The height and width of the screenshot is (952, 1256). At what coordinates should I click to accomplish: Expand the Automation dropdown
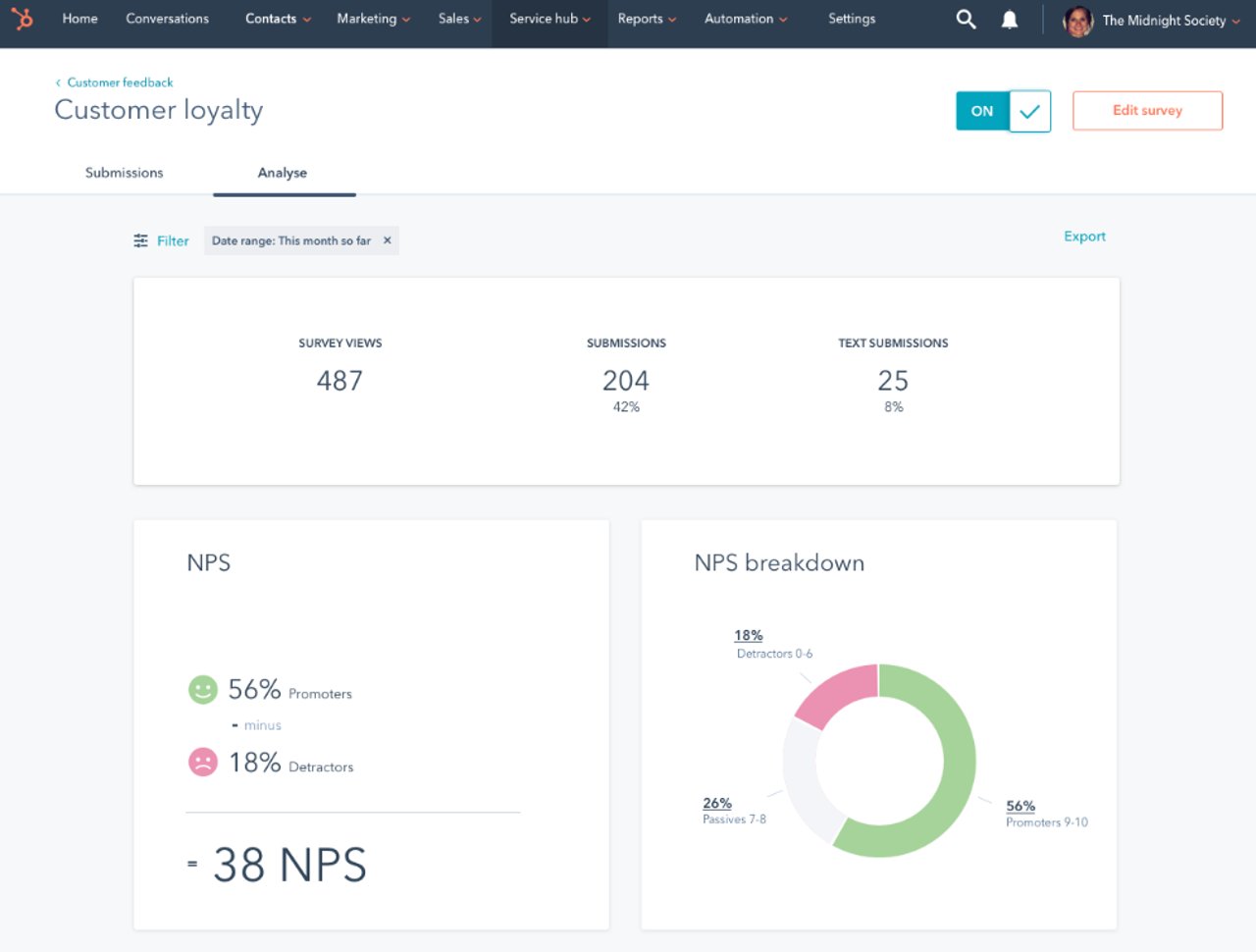point(746,19)
